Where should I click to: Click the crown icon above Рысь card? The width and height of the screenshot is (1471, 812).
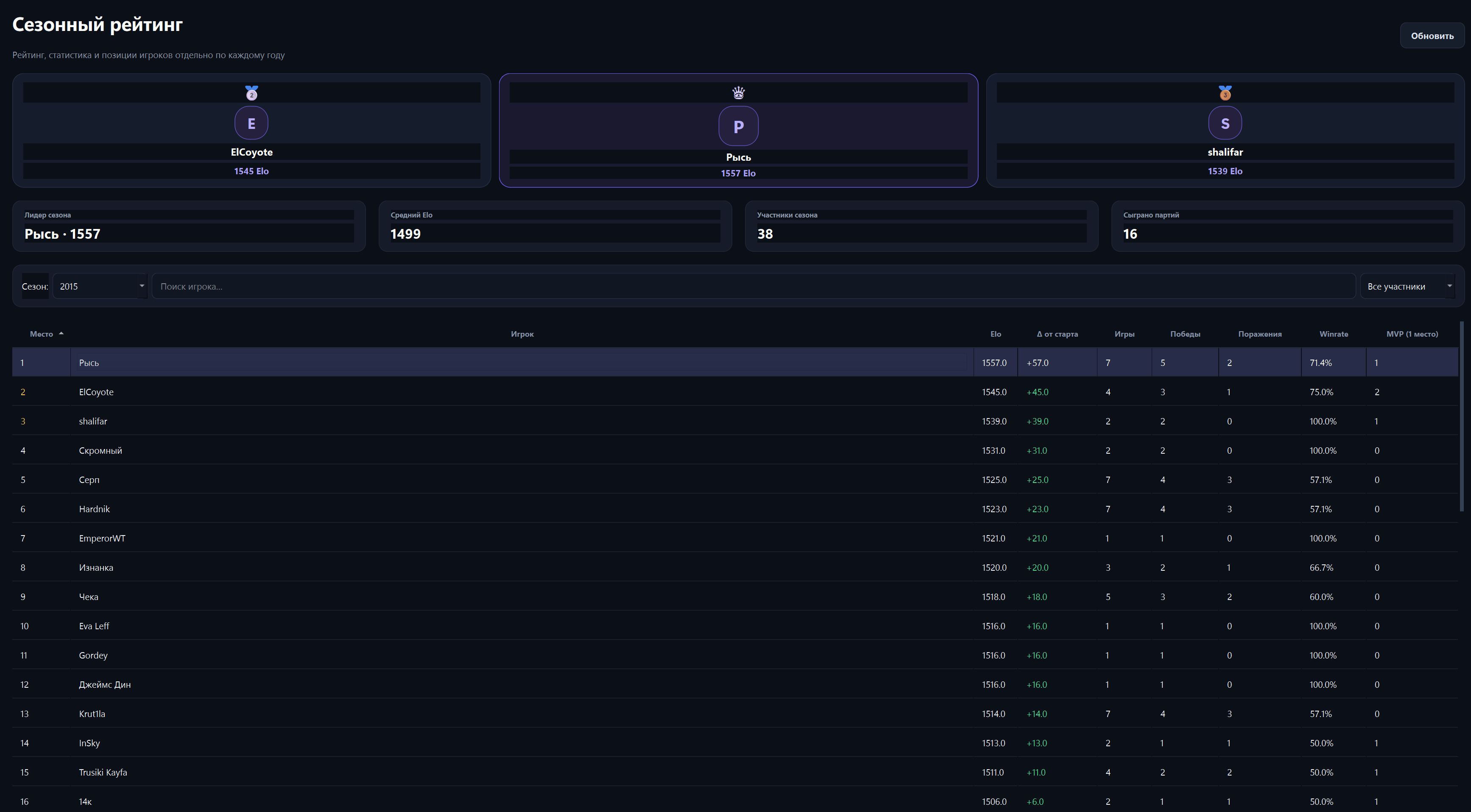(x=738, y=92)
